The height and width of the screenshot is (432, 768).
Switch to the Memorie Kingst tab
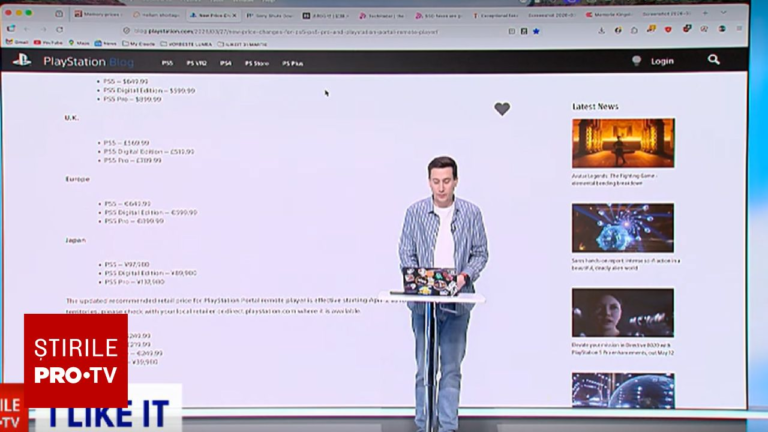[x=610, y=15]
